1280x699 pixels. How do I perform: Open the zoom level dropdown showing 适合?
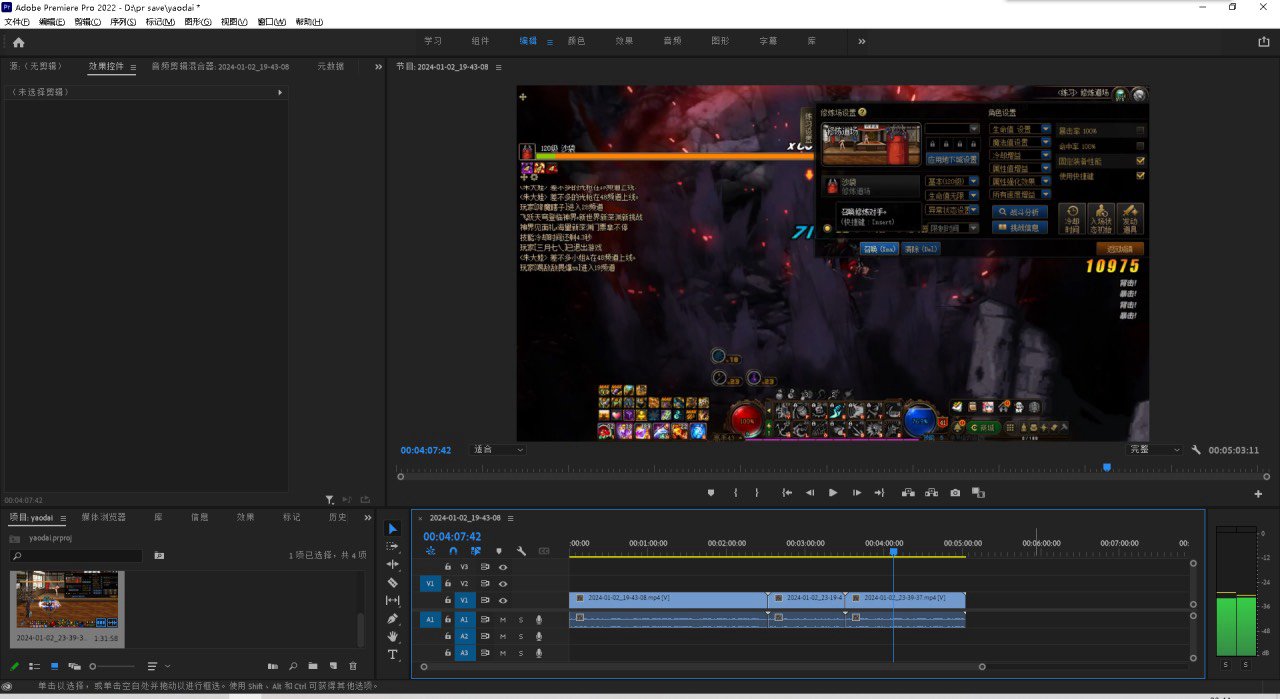click(499, 450)
